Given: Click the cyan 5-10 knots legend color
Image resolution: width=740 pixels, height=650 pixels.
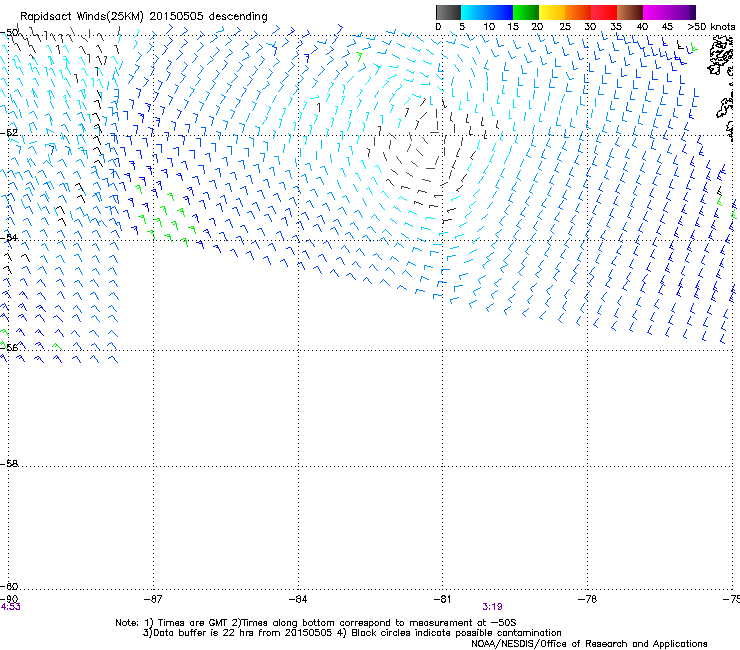Looking at the screenshot, I should [474, 12].
